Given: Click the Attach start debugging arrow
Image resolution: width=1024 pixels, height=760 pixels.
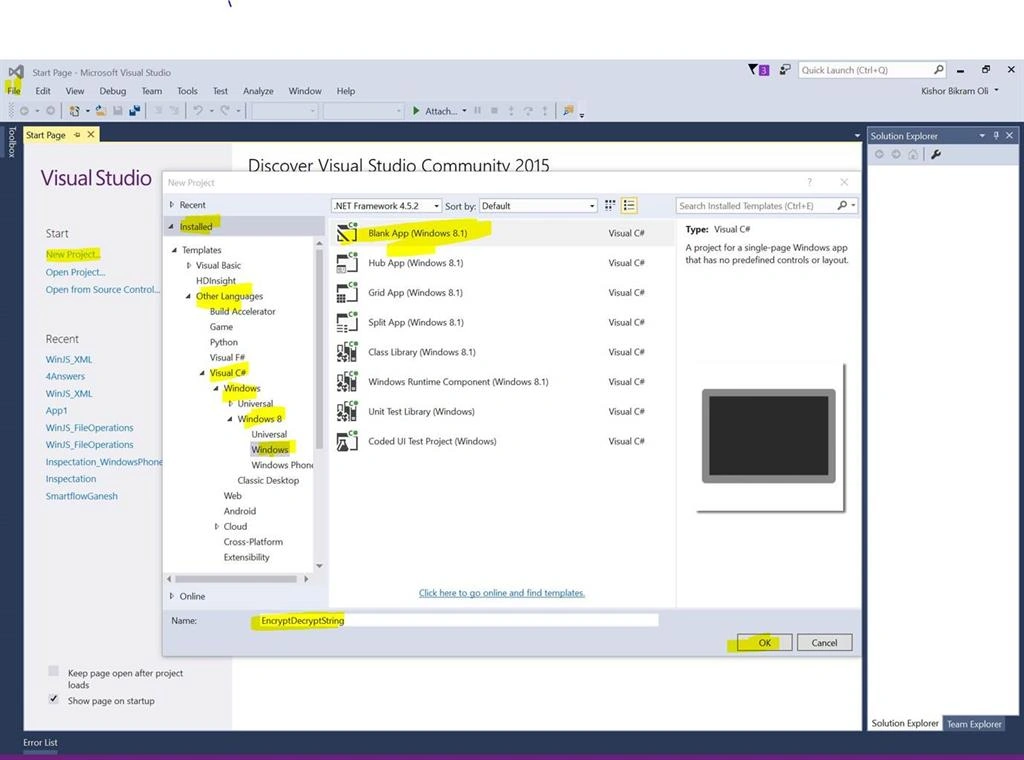Looking at the screenshot, I should 416,111.
